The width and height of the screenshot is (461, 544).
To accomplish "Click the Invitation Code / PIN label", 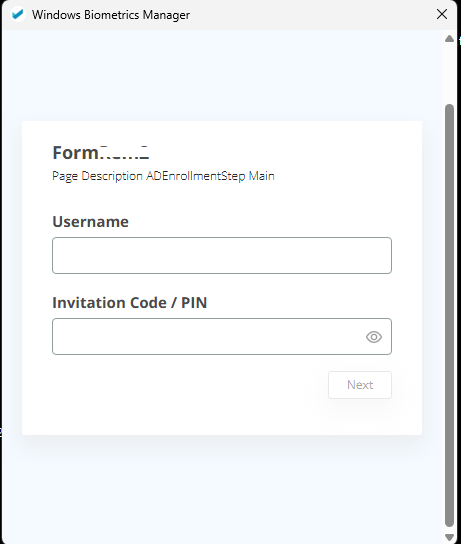I will pos(130,303).
